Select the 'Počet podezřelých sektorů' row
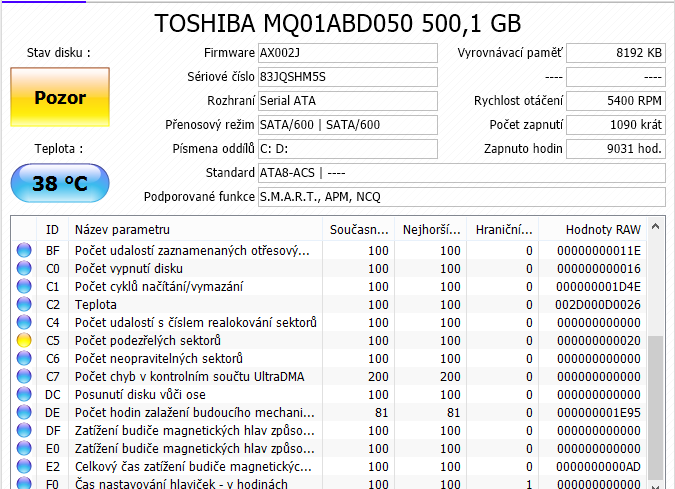The image size is (675, 489). point(329,341)
